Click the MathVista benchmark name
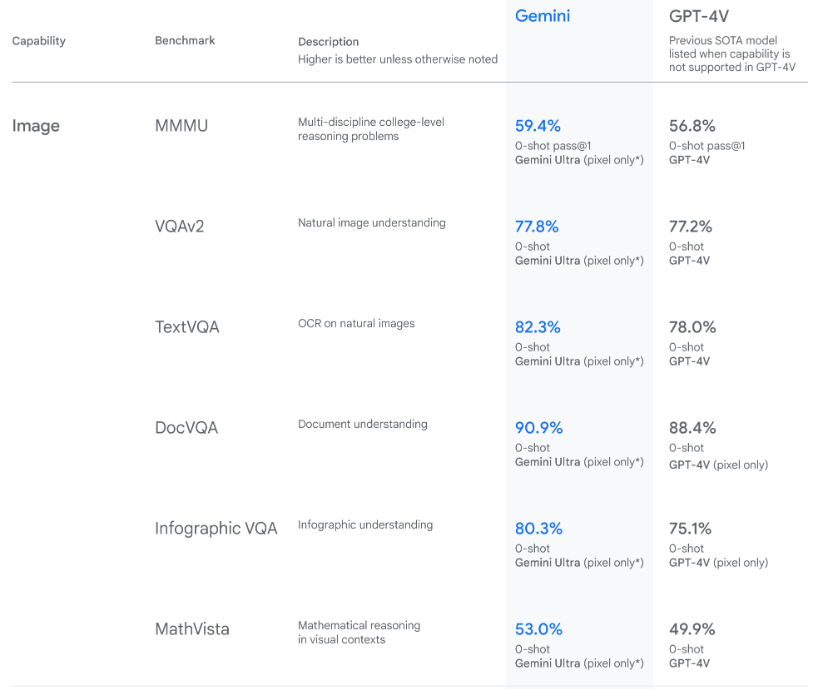The width and height of the screenshot is (819, 689). [192, 629]
